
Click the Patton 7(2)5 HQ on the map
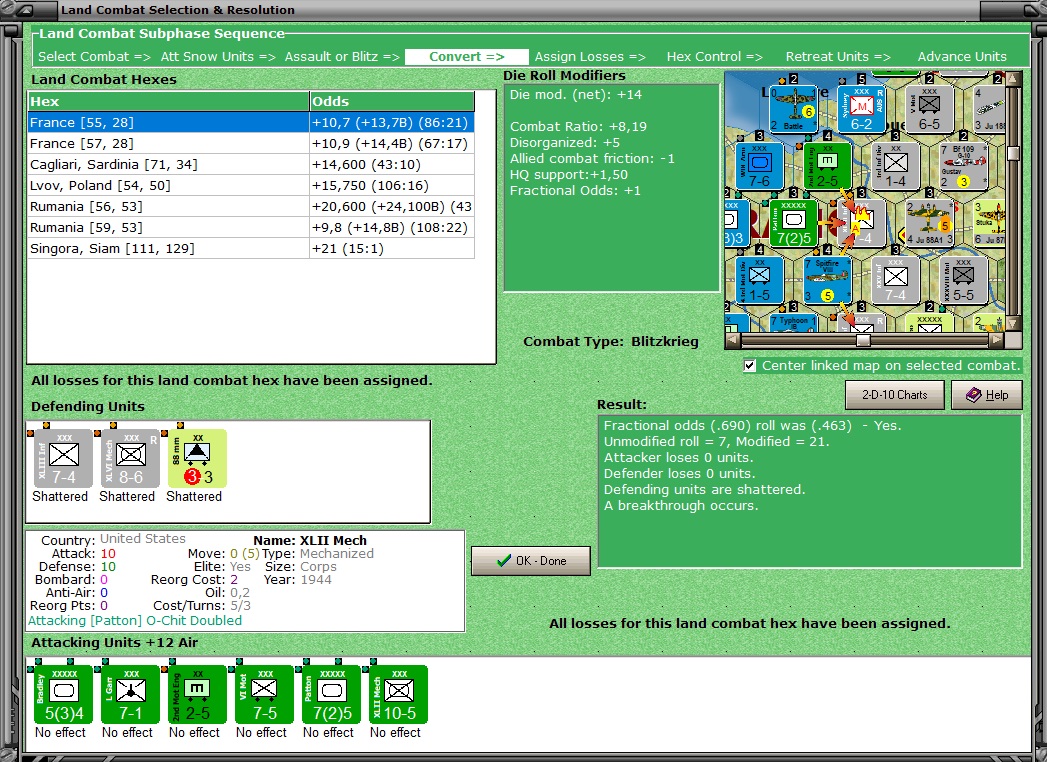pyautogui.click(x=793, y=224)
